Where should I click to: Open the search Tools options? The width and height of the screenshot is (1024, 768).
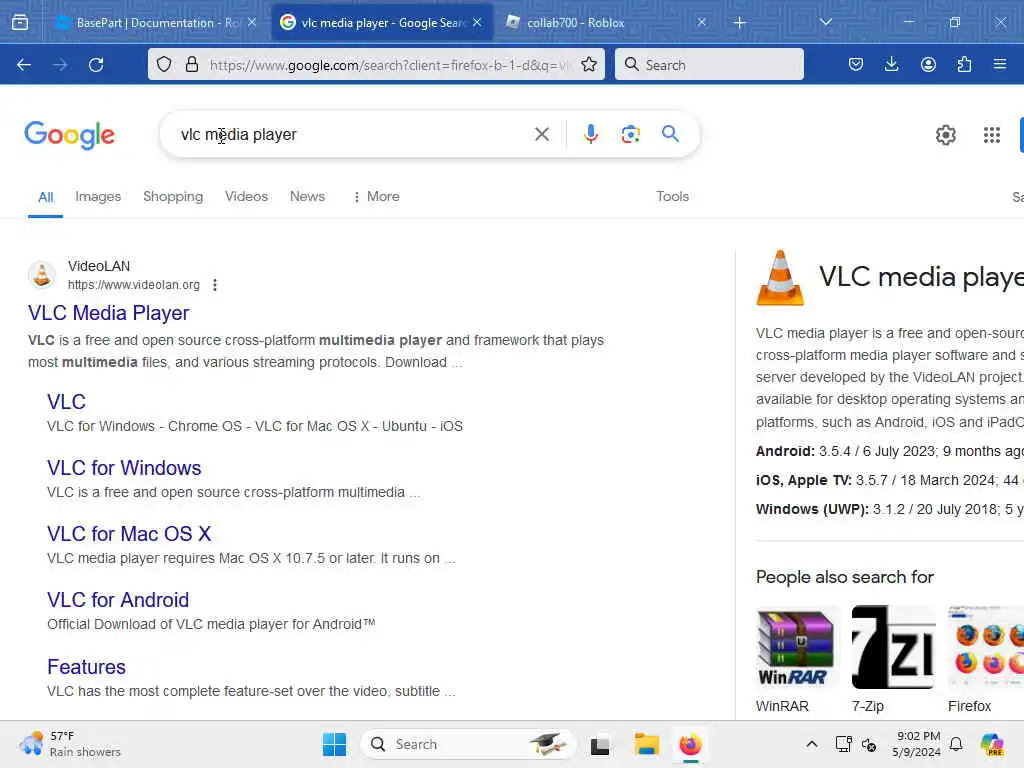coord(673,197)
